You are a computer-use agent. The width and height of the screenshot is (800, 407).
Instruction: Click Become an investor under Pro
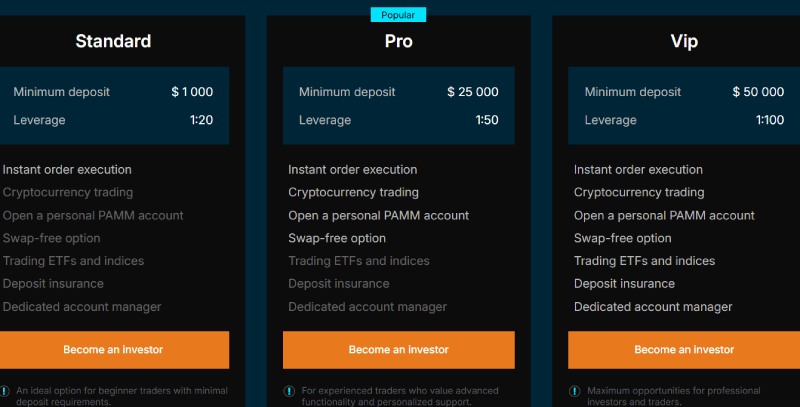(398, 350)
